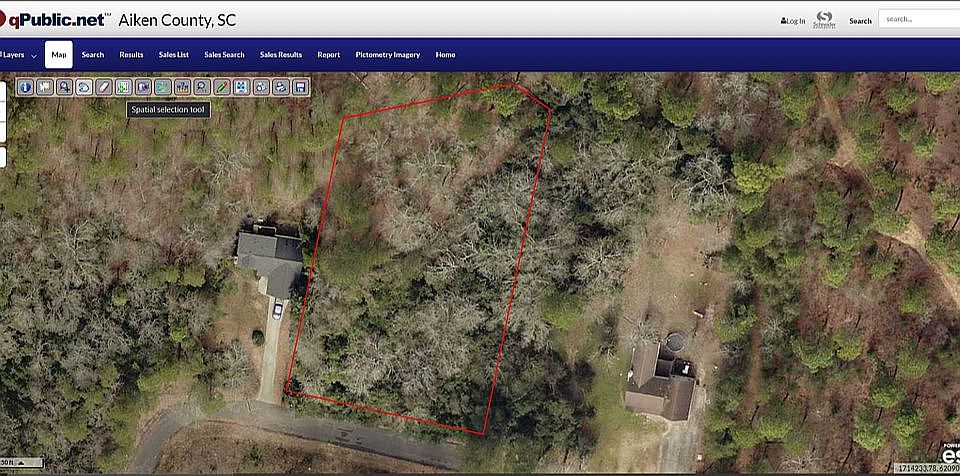Screen dimensions: 960x476
Task: Click the Log In link
Action: pos(793,21)
